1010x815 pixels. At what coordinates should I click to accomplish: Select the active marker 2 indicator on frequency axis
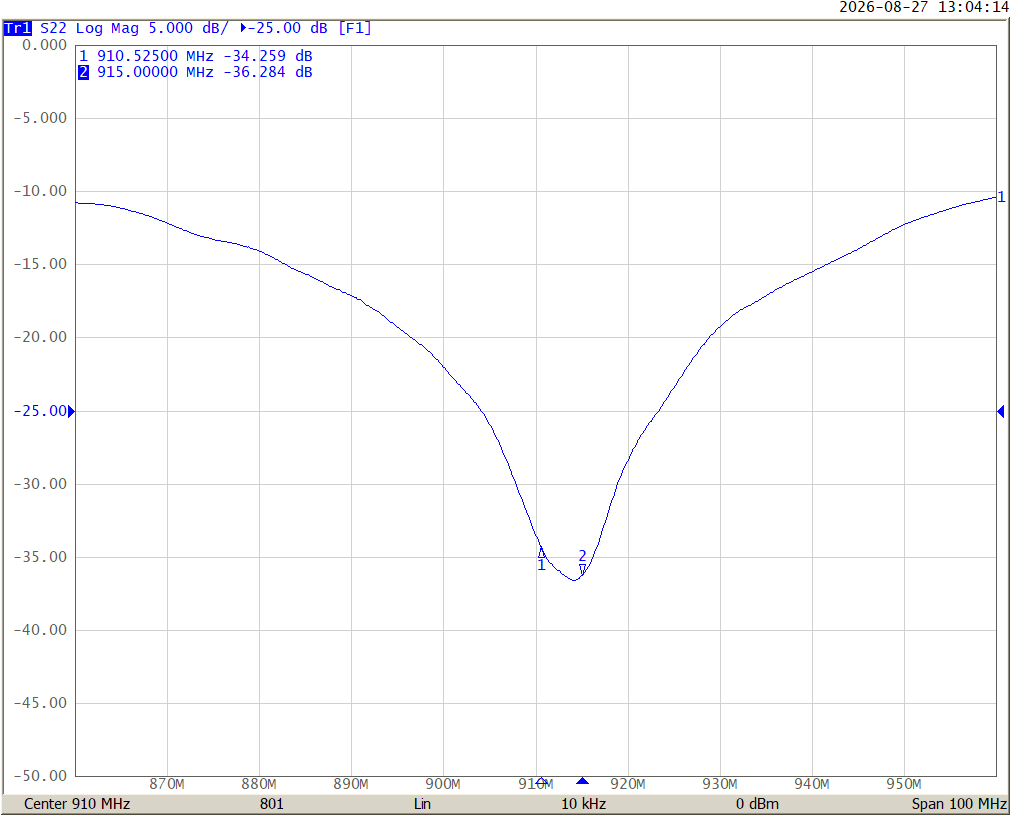click(582, 781)
